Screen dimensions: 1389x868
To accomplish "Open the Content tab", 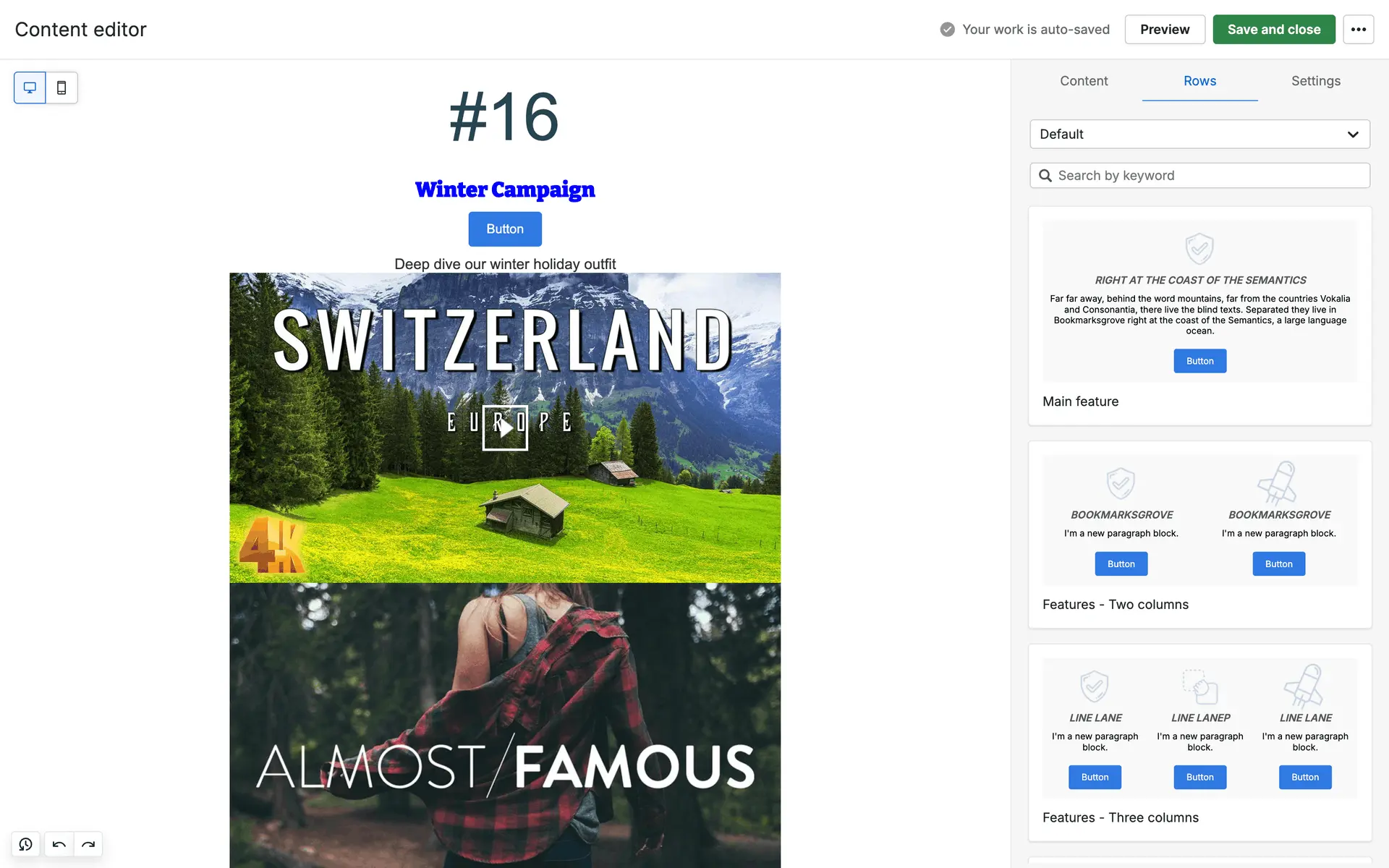I will coord(1084,81).
